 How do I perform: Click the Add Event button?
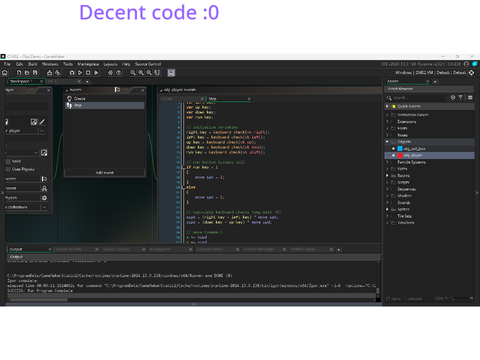tap(105, 172)
